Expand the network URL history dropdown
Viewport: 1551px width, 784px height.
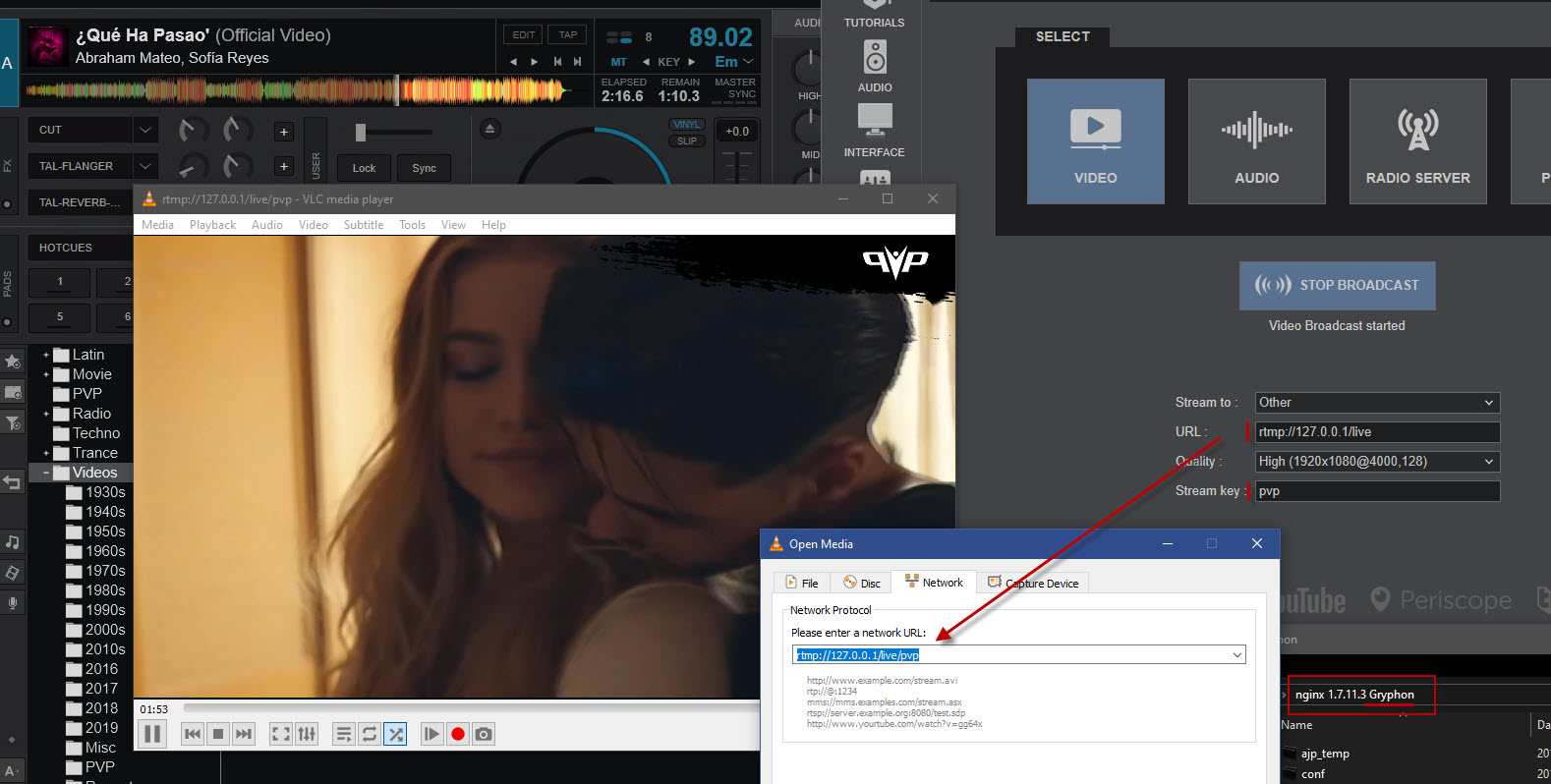coord(1237,655)
